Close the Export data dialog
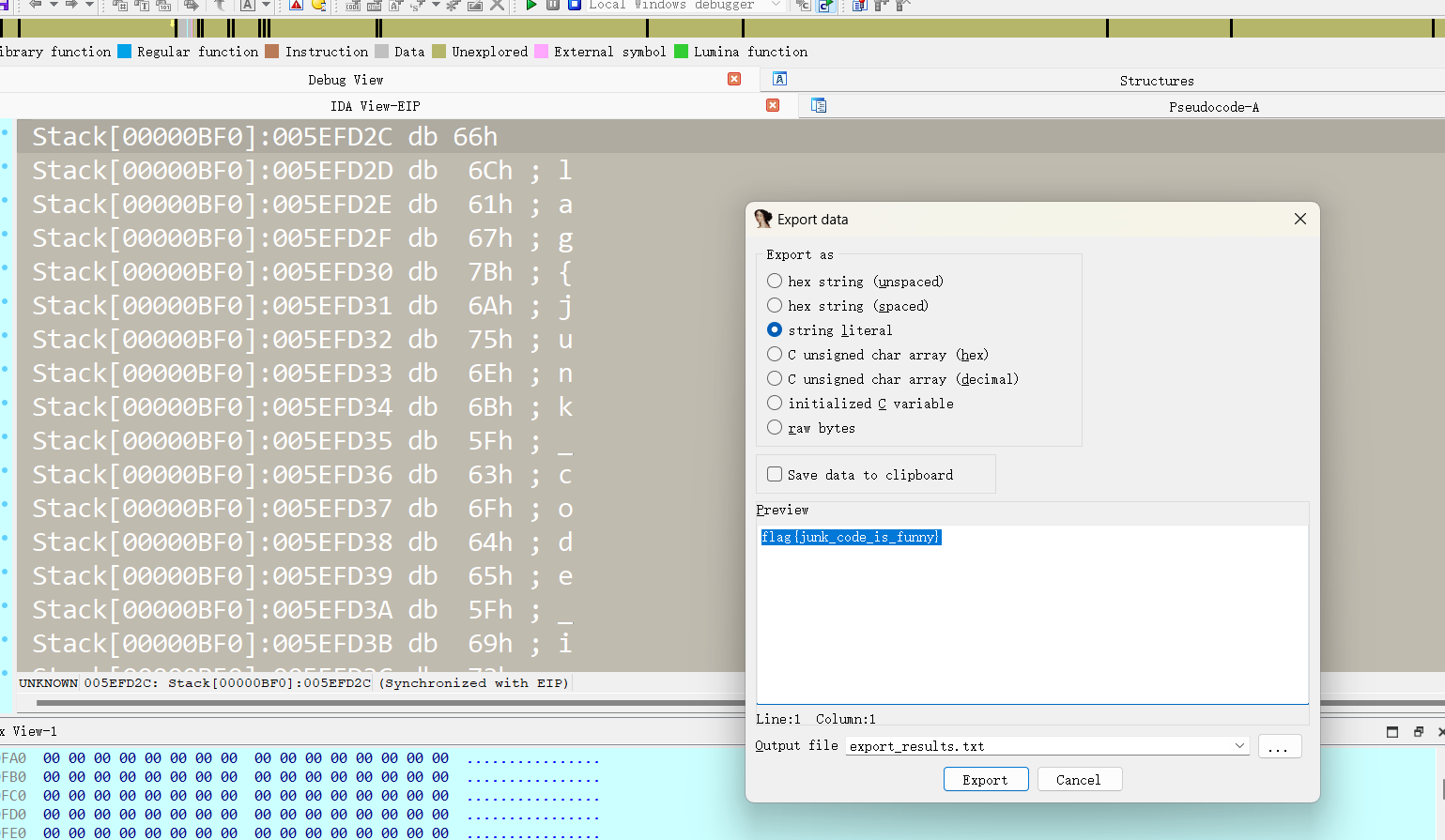Screen dimensions: 1445x840 pos(1300,219)
